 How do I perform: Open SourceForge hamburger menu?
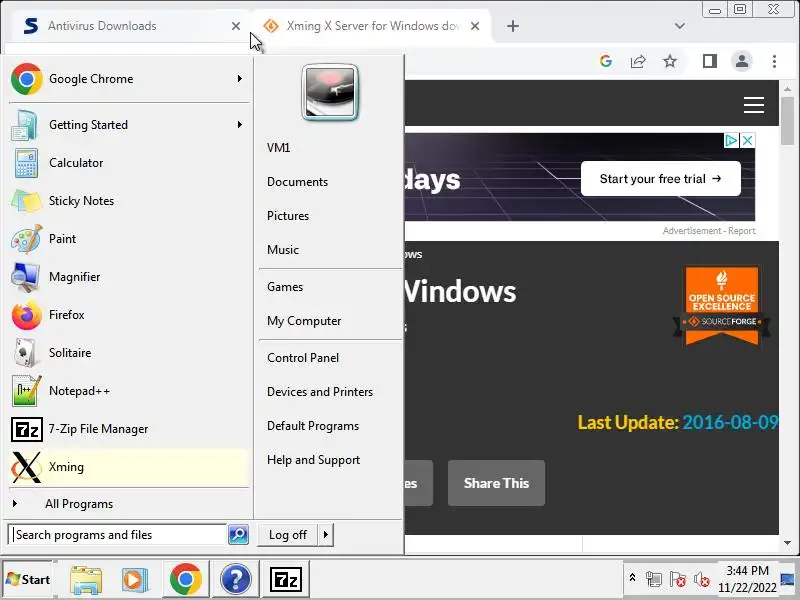click(x=754, y=105)
